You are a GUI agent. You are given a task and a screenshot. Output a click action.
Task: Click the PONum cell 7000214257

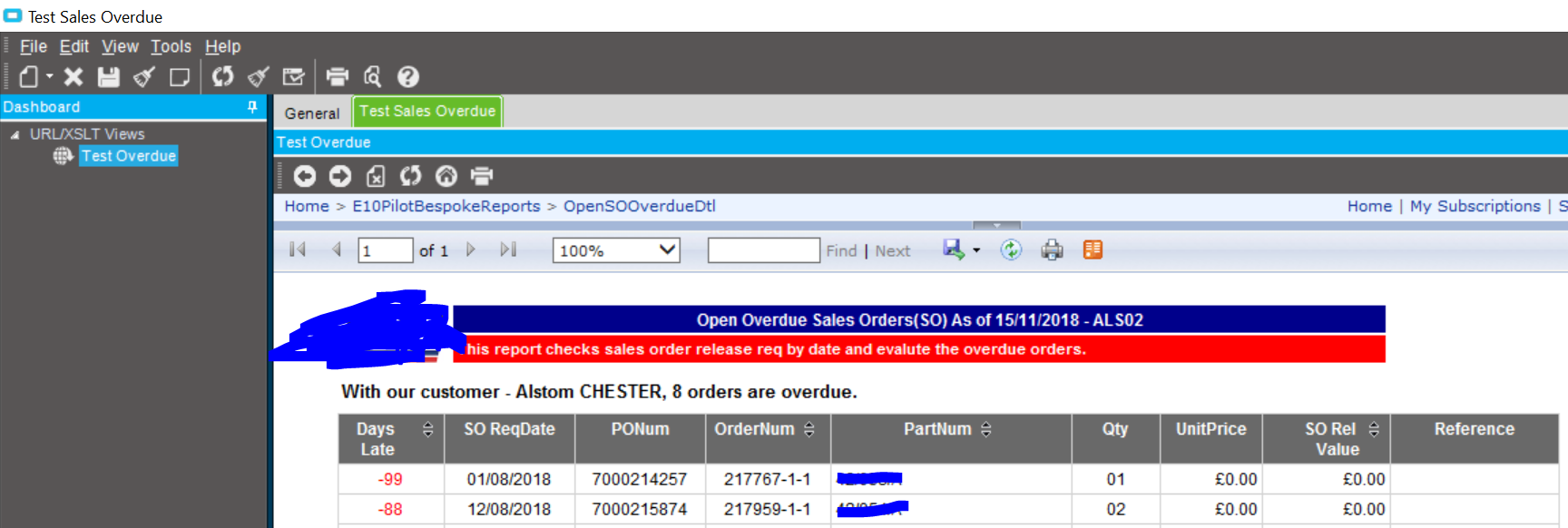coord(640,479)
